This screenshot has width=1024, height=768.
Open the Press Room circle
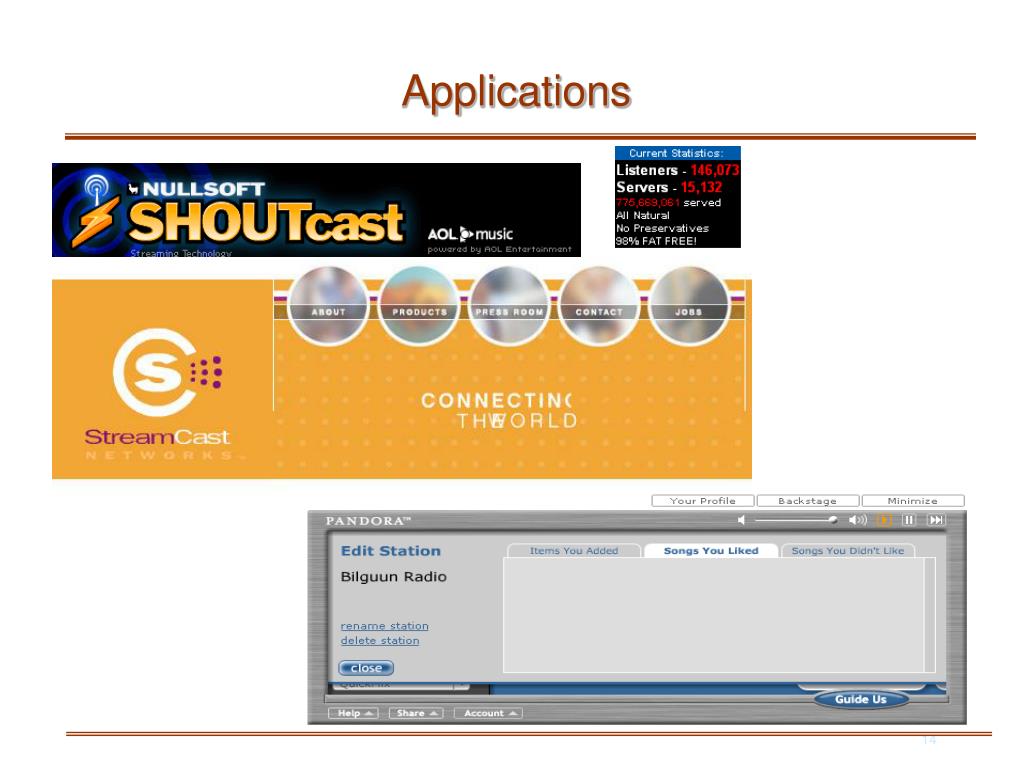coord(509,306)
